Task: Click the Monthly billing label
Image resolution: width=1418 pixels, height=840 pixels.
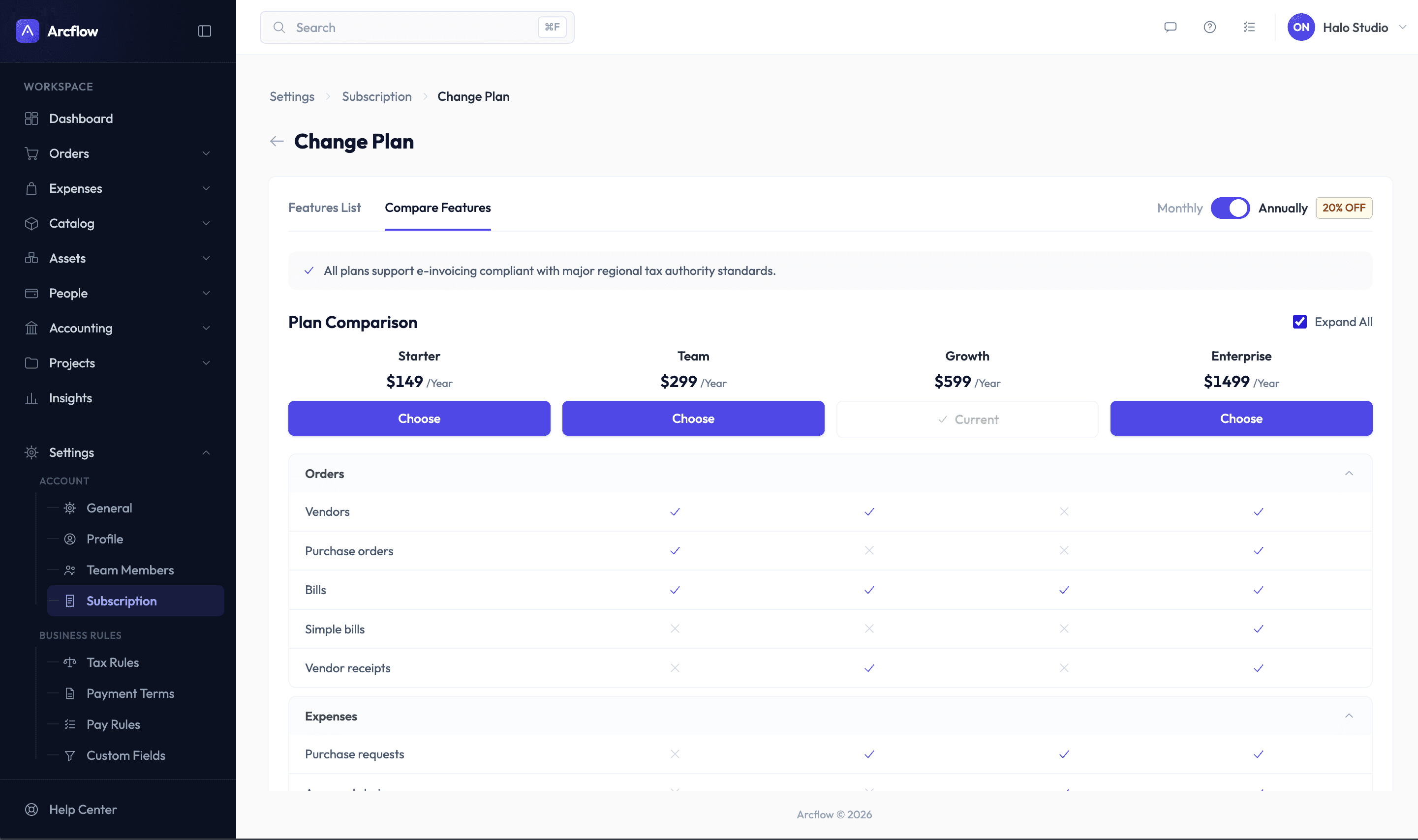Action: (x=1179, y=208)
